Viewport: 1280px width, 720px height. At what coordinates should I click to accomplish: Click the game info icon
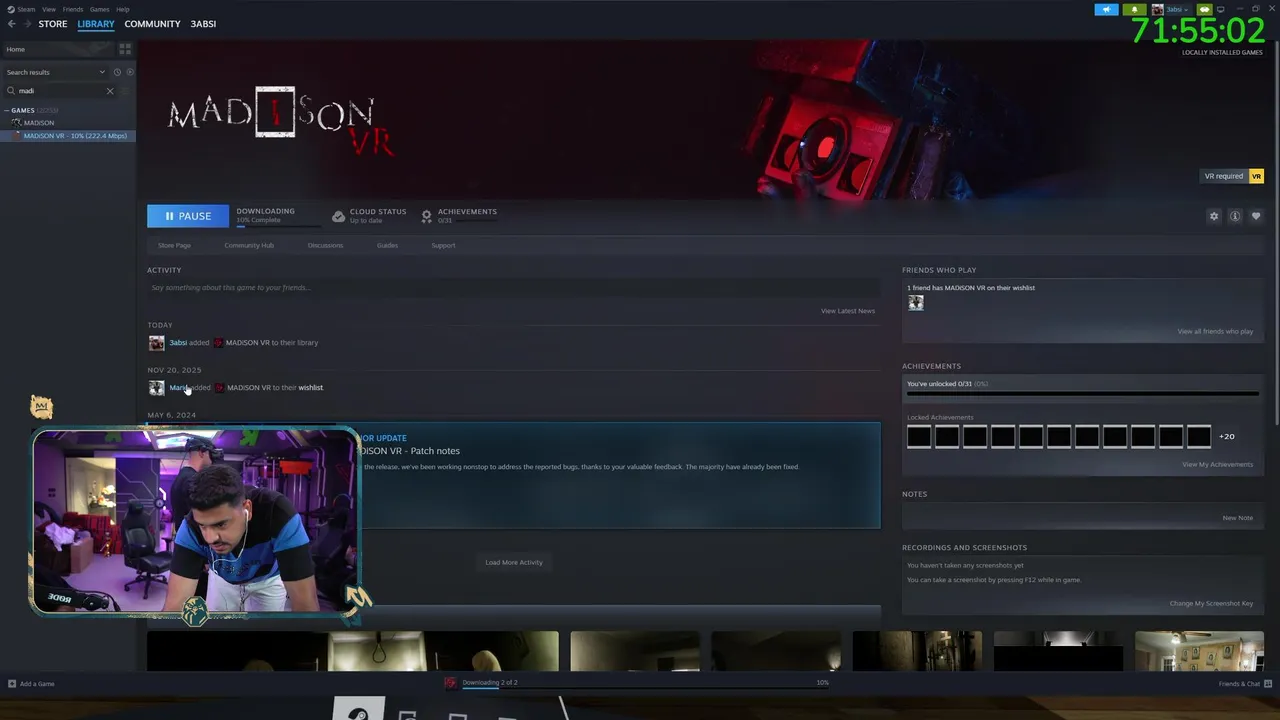point(1235,216)
